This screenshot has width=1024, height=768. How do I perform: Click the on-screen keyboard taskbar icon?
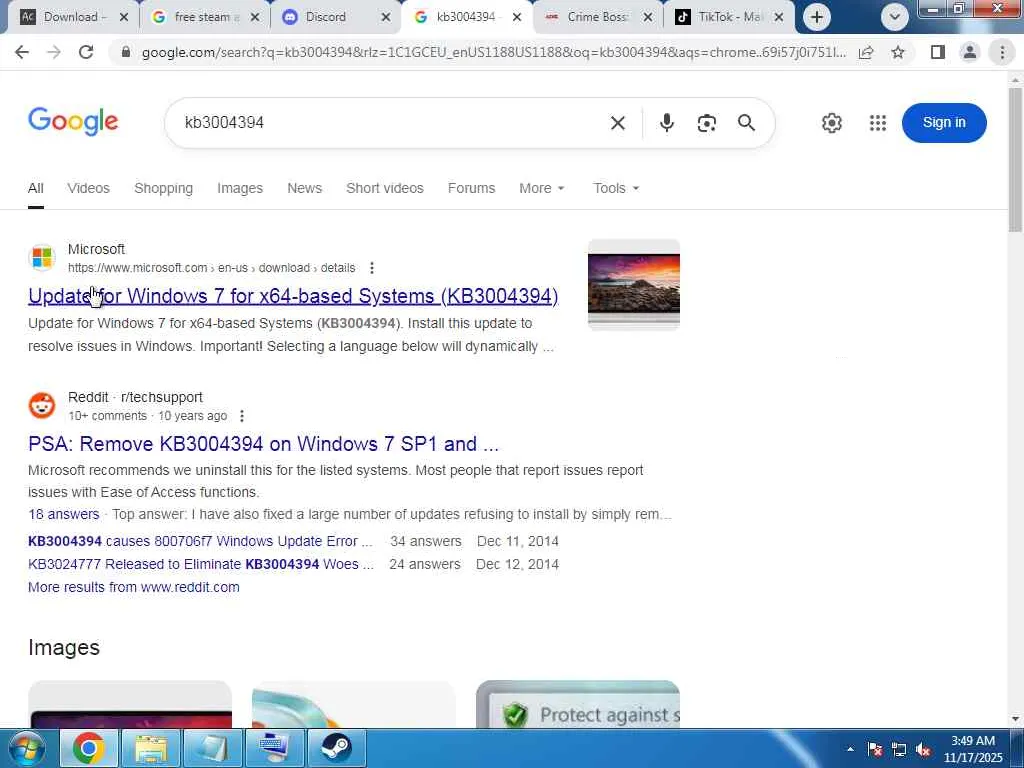coord(274,748)
